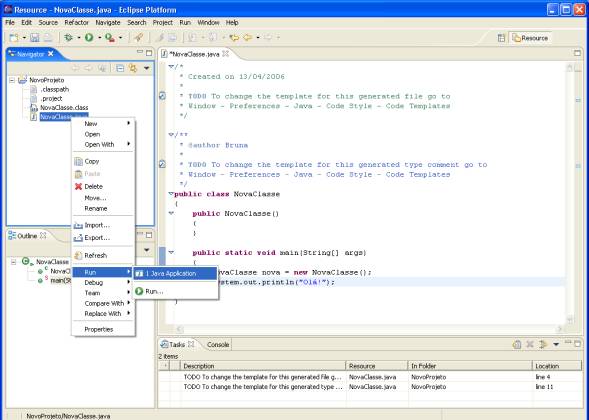The image size is (589, 420).
Task: Open the Back history dropdown arrow
Action: (258, 38)
